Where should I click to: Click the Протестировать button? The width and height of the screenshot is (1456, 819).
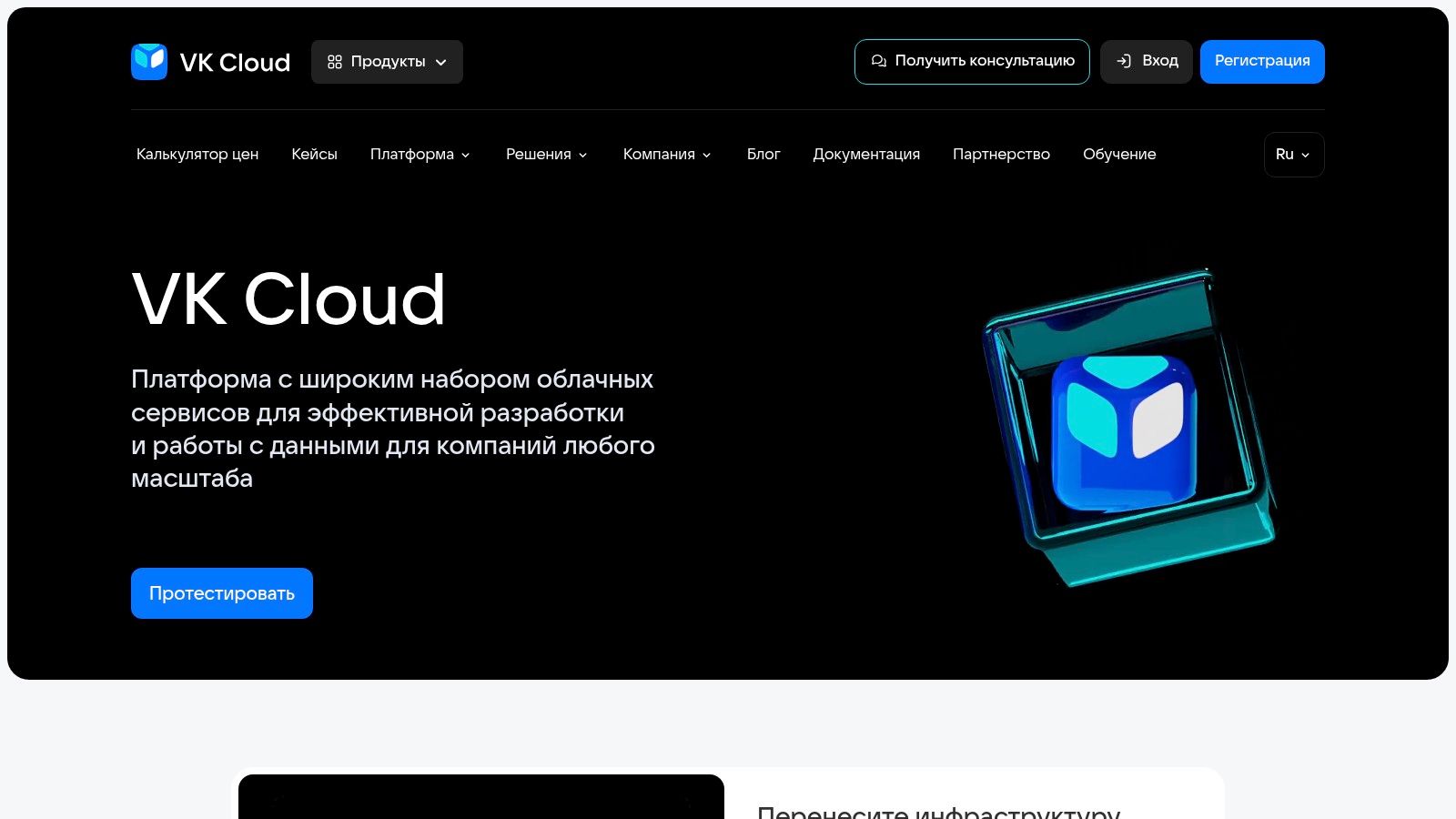pyautogui.click(x=222, y=593)
